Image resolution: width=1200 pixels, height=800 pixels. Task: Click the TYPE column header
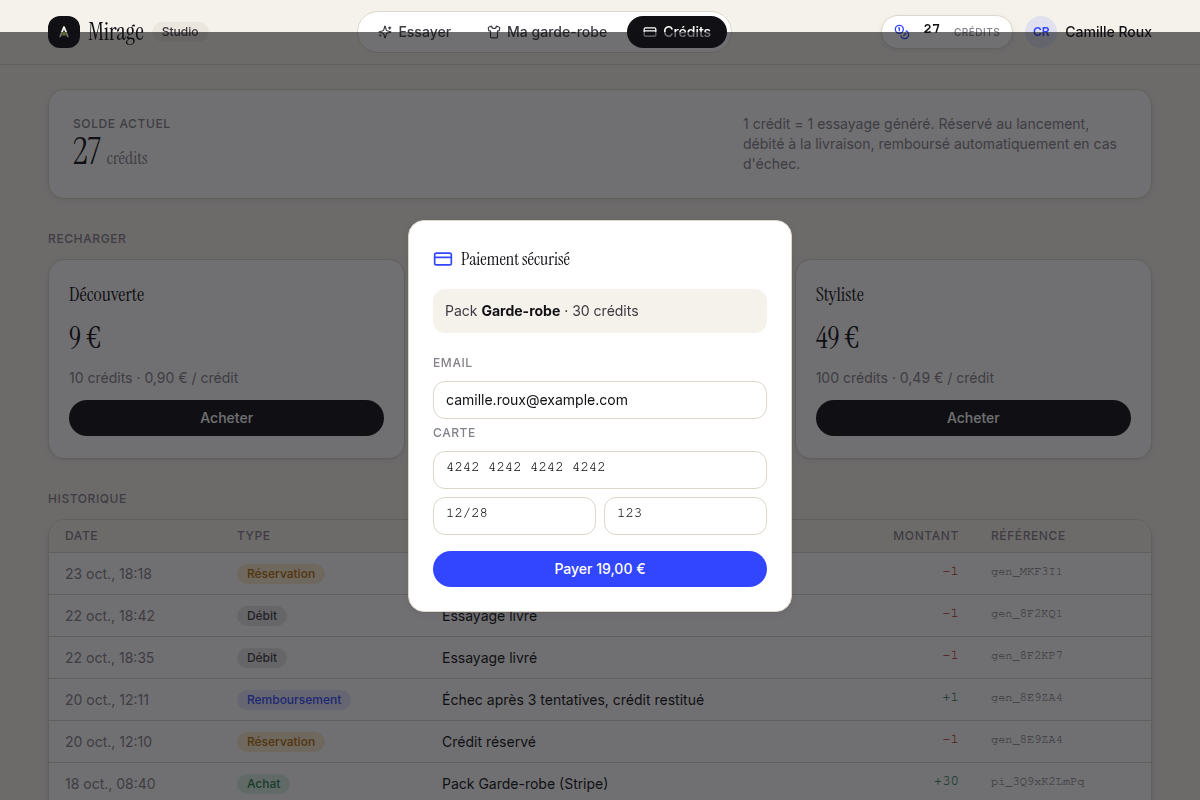[x=254, y=536]
